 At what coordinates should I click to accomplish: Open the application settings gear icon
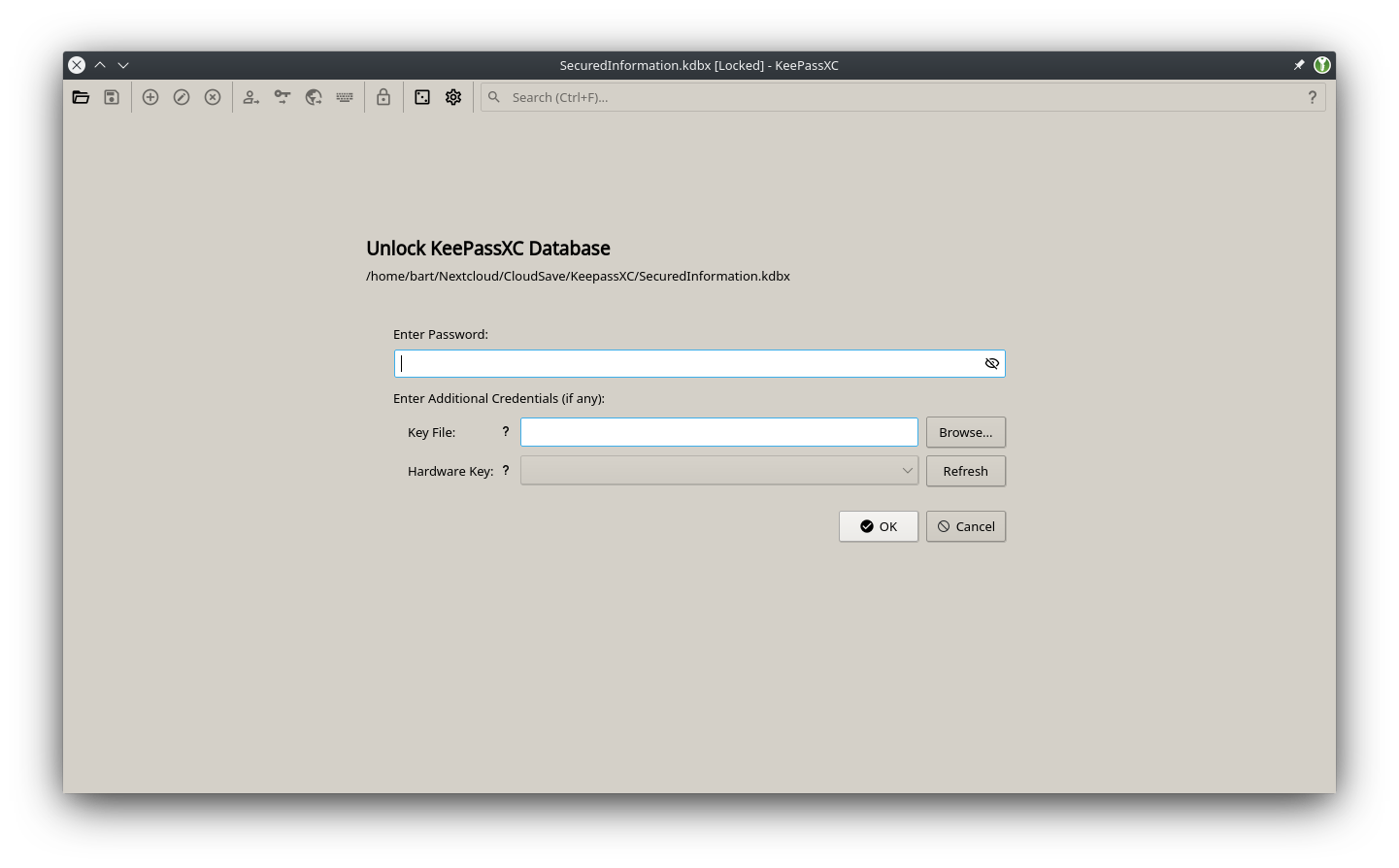click(x=453, y=97)
